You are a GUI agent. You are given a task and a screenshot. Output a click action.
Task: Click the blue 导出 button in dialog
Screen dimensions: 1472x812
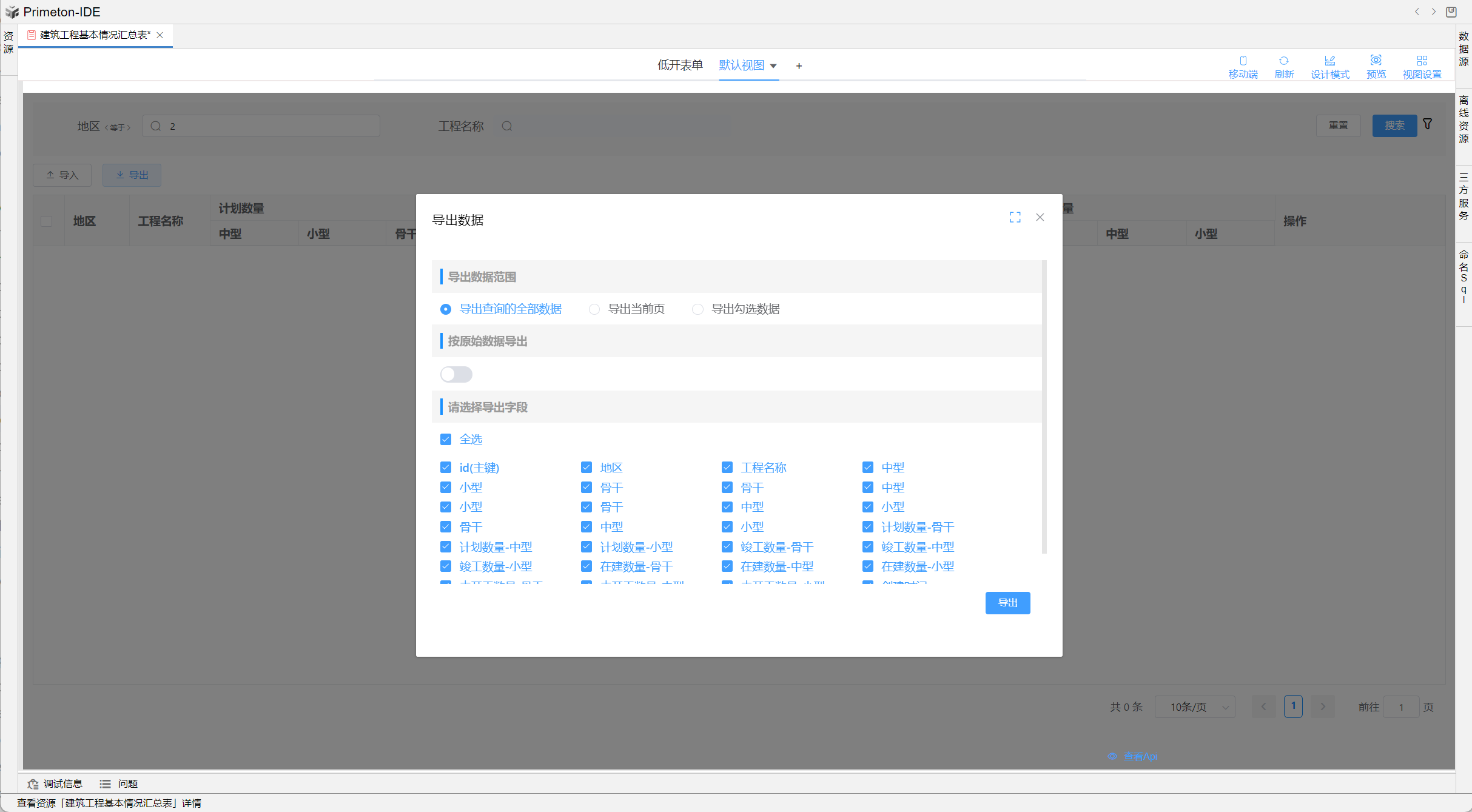(1007, 603)
